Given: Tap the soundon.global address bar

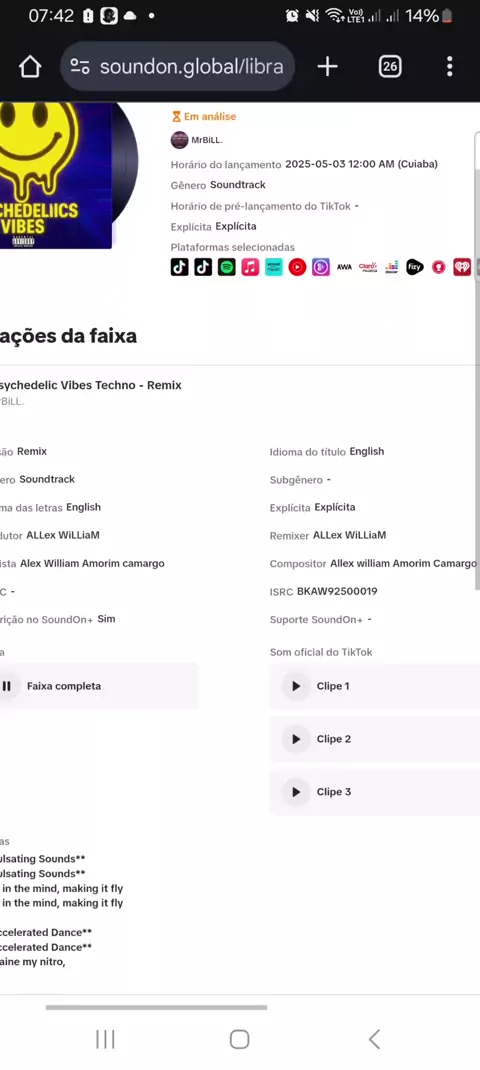Looking at the screenshot, I should point(178,66).
